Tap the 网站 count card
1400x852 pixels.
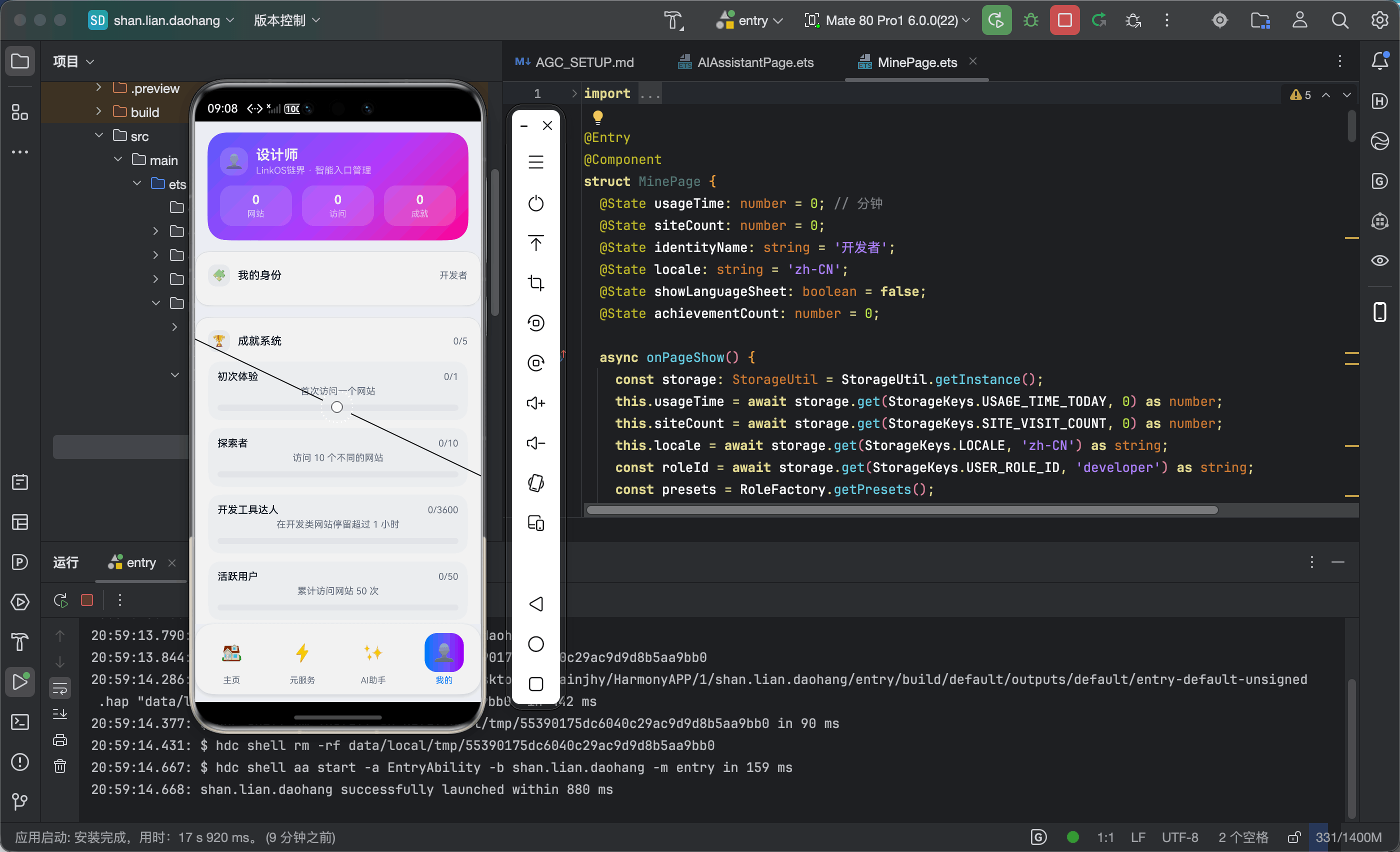click(x=255, y=205)
